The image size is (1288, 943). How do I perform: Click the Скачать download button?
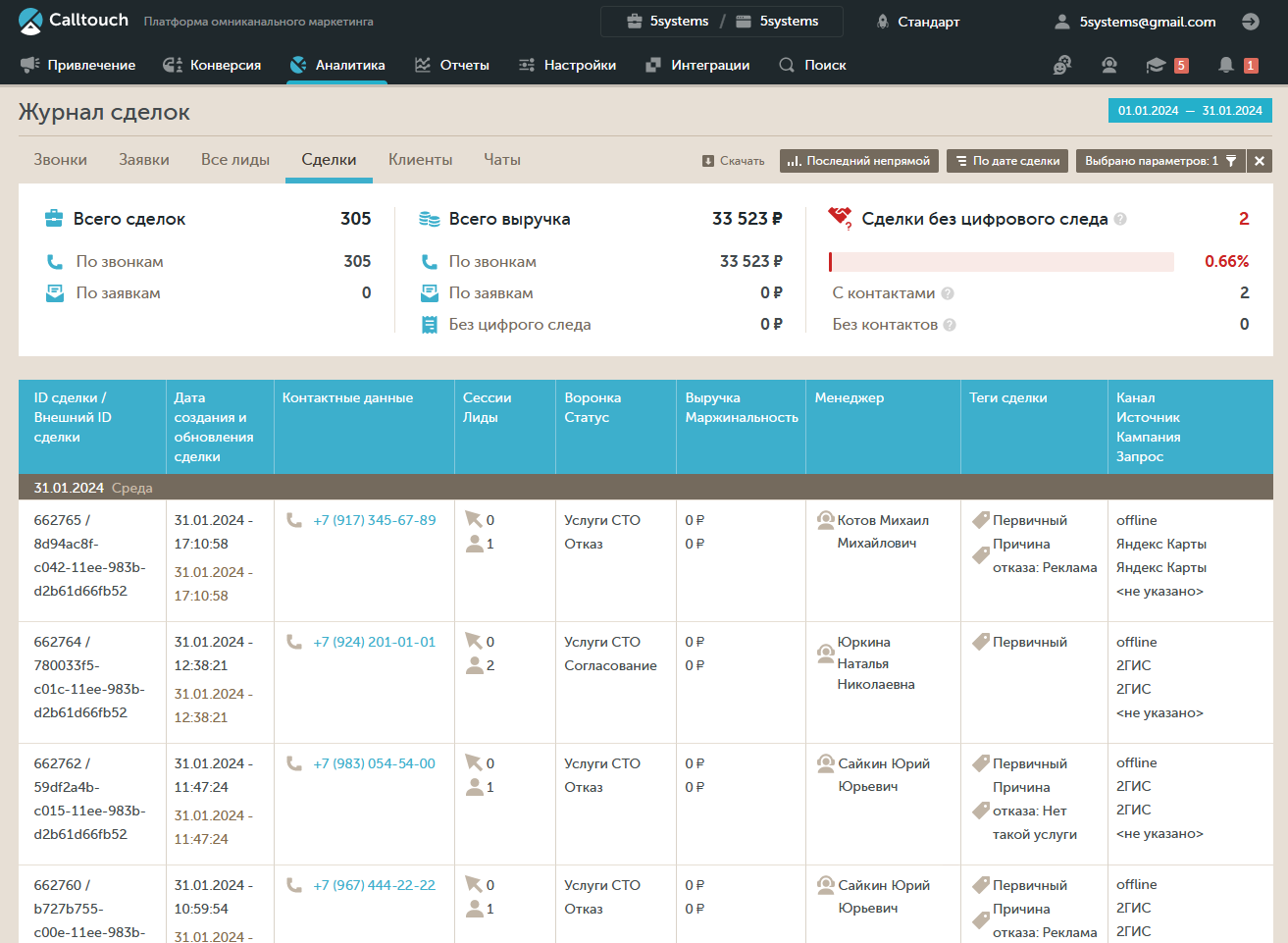(733, 161)
